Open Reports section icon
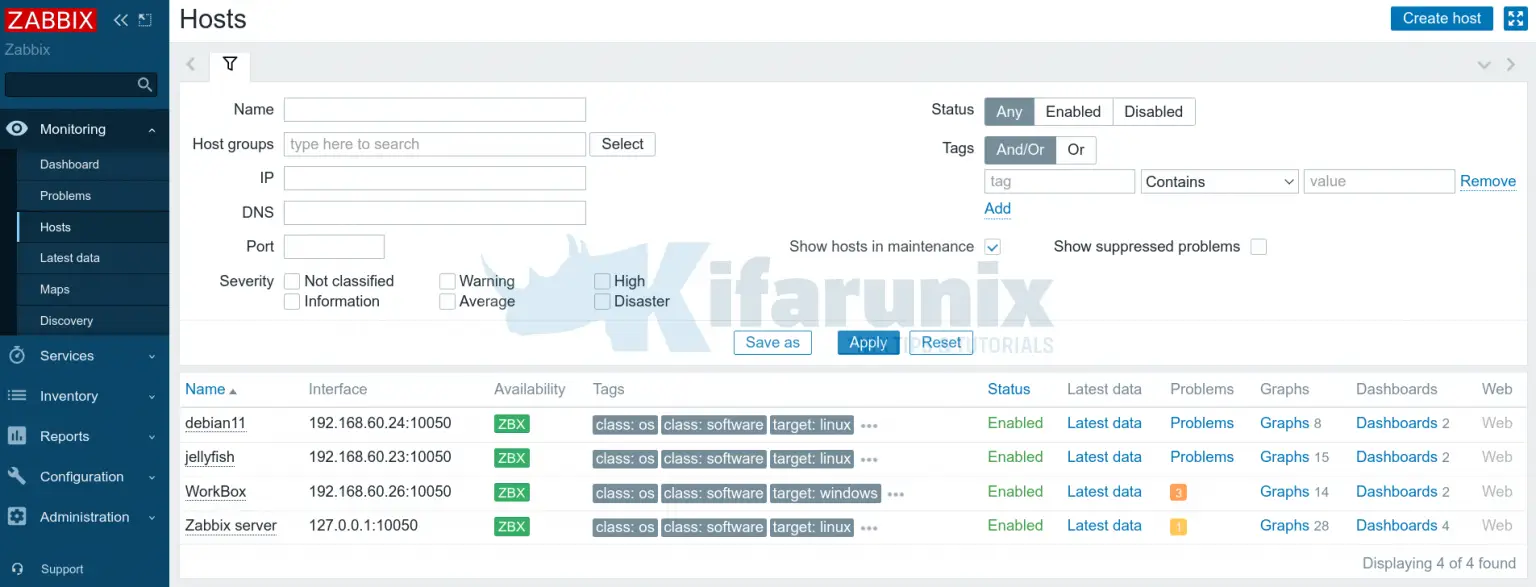Viewport: 1536px width, 587px height. (x=16, y=436)
